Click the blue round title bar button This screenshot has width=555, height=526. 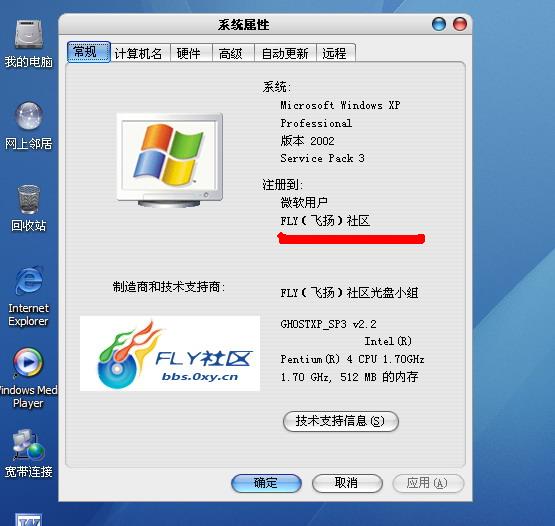[439, 24]
